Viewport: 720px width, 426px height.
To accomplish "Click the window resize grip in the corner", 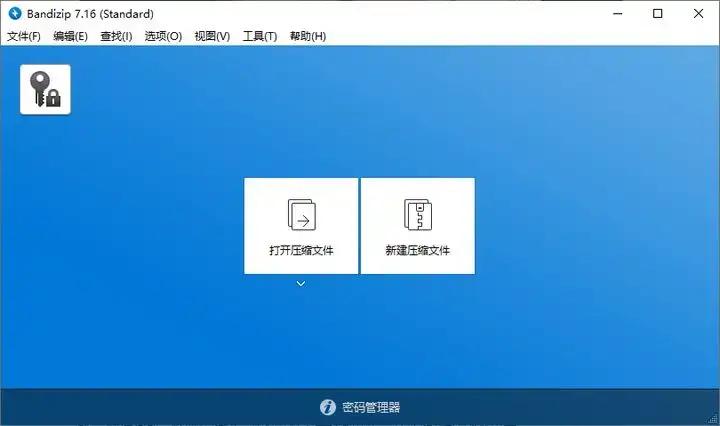I will (713, 419).
